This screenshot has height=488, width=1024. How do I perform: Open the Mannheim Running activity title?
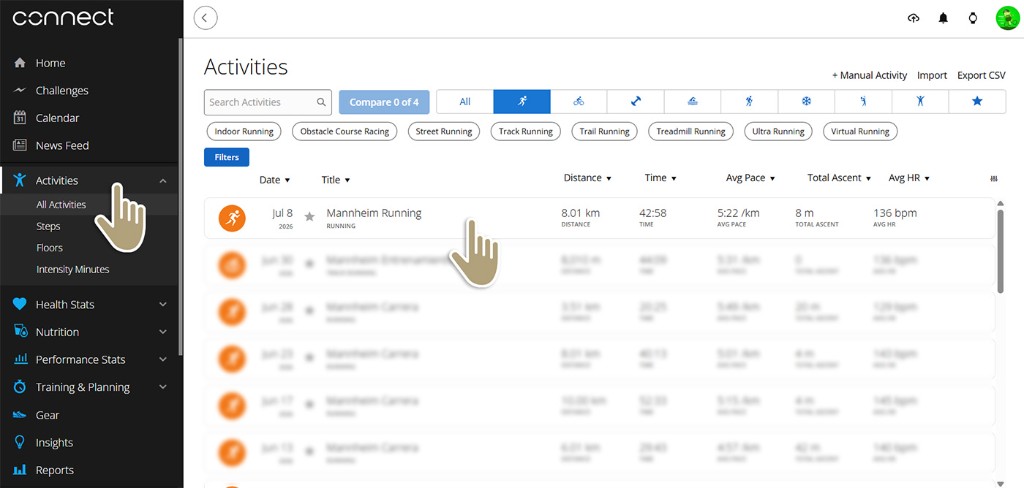(374, 213)
